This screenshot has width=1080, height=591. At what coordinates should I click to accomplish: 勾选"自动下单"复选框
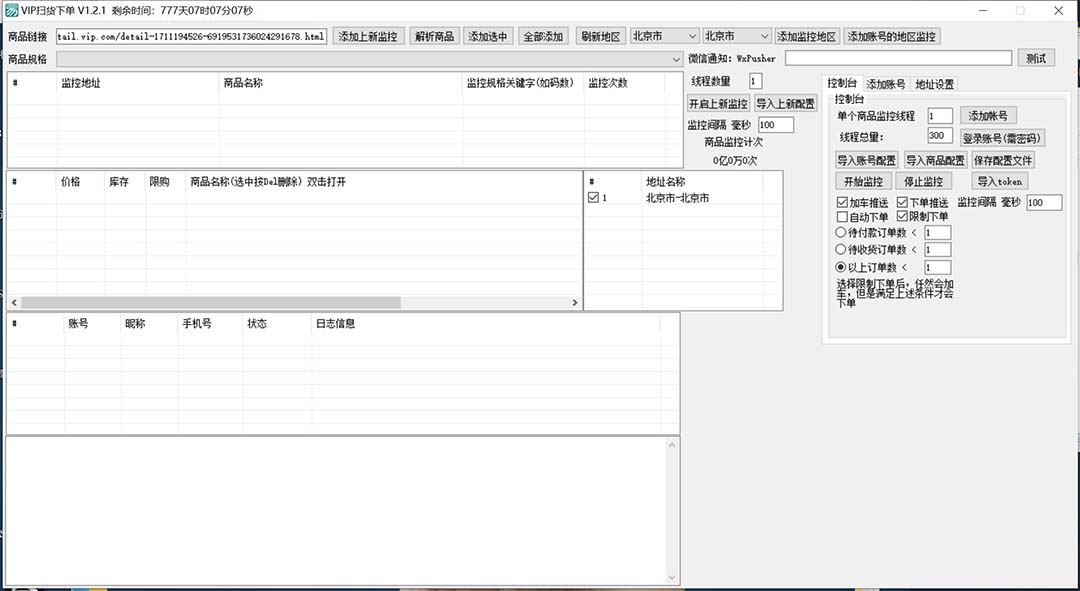[x=842, y=216]
